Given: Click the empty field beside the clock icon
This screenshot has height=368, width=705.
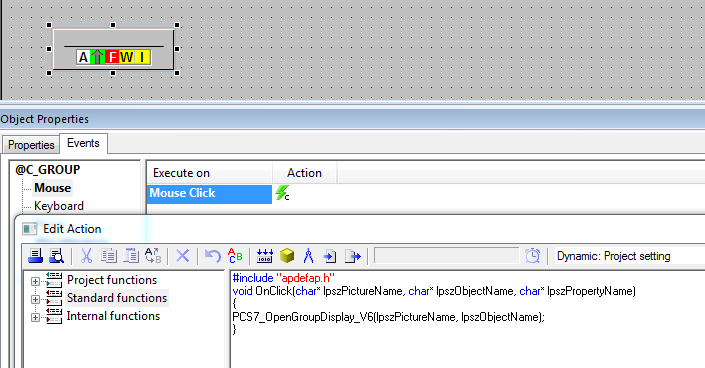Looking at the screenshot, I should coord(446,256).
